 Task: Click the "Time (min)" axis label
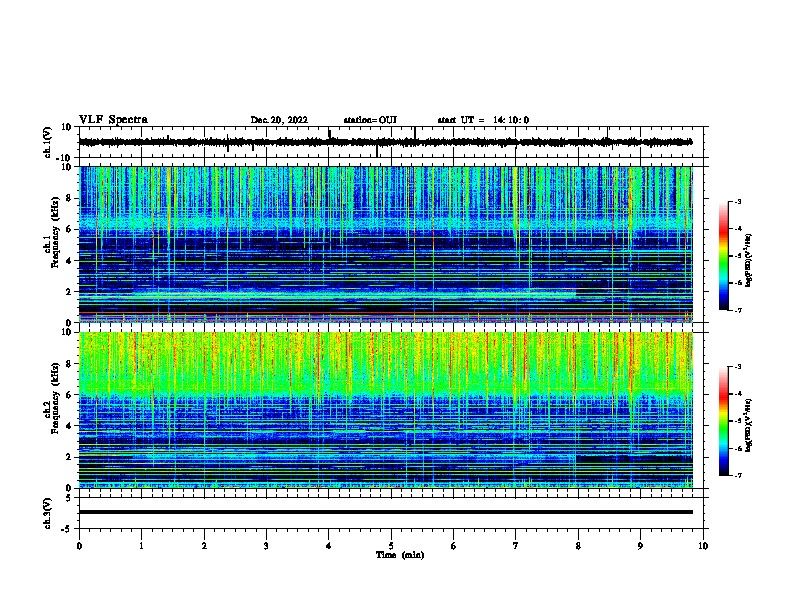400,555
